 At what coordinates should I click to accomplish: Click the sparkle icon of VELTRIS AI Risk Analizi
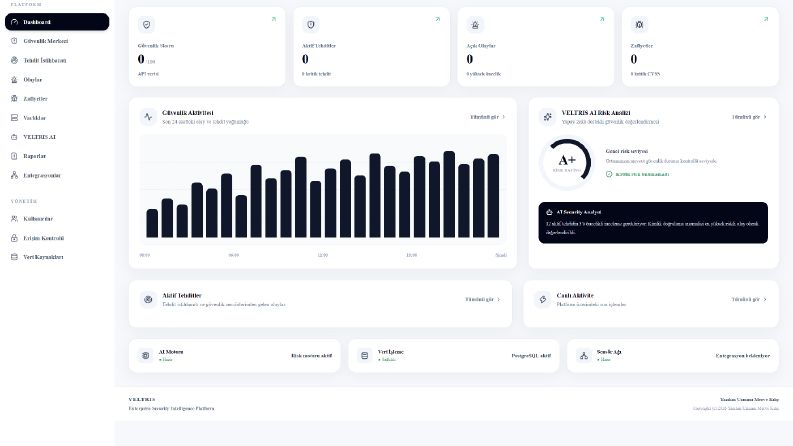point(547,117)
